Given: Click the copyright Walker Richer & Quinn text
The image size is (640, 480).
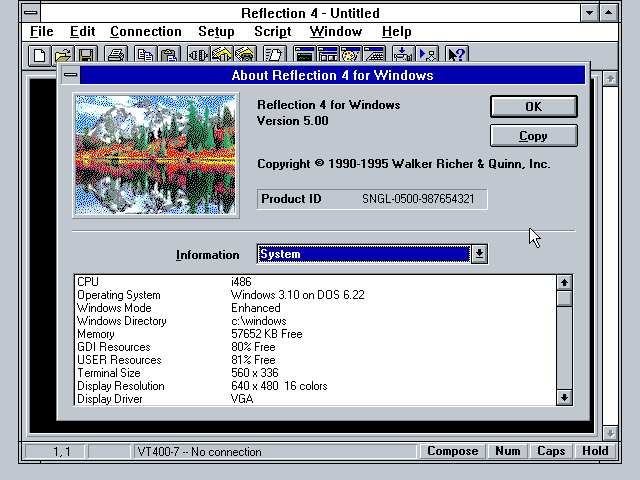Looking at the screenshot, I should [x=403, y=164].
